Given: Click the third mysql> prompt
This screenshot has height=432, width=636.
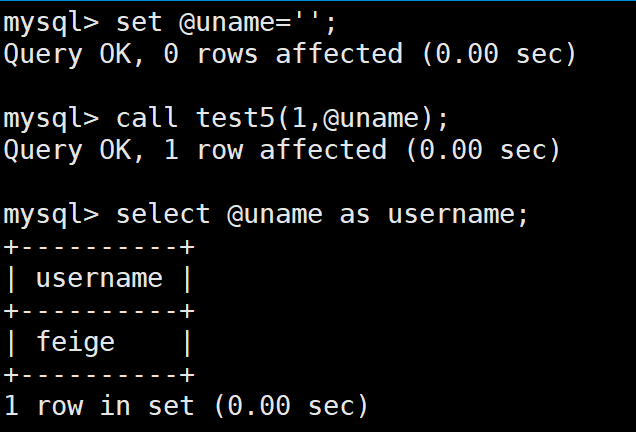Looking at the screenshot, I should (x=51, y=216).
